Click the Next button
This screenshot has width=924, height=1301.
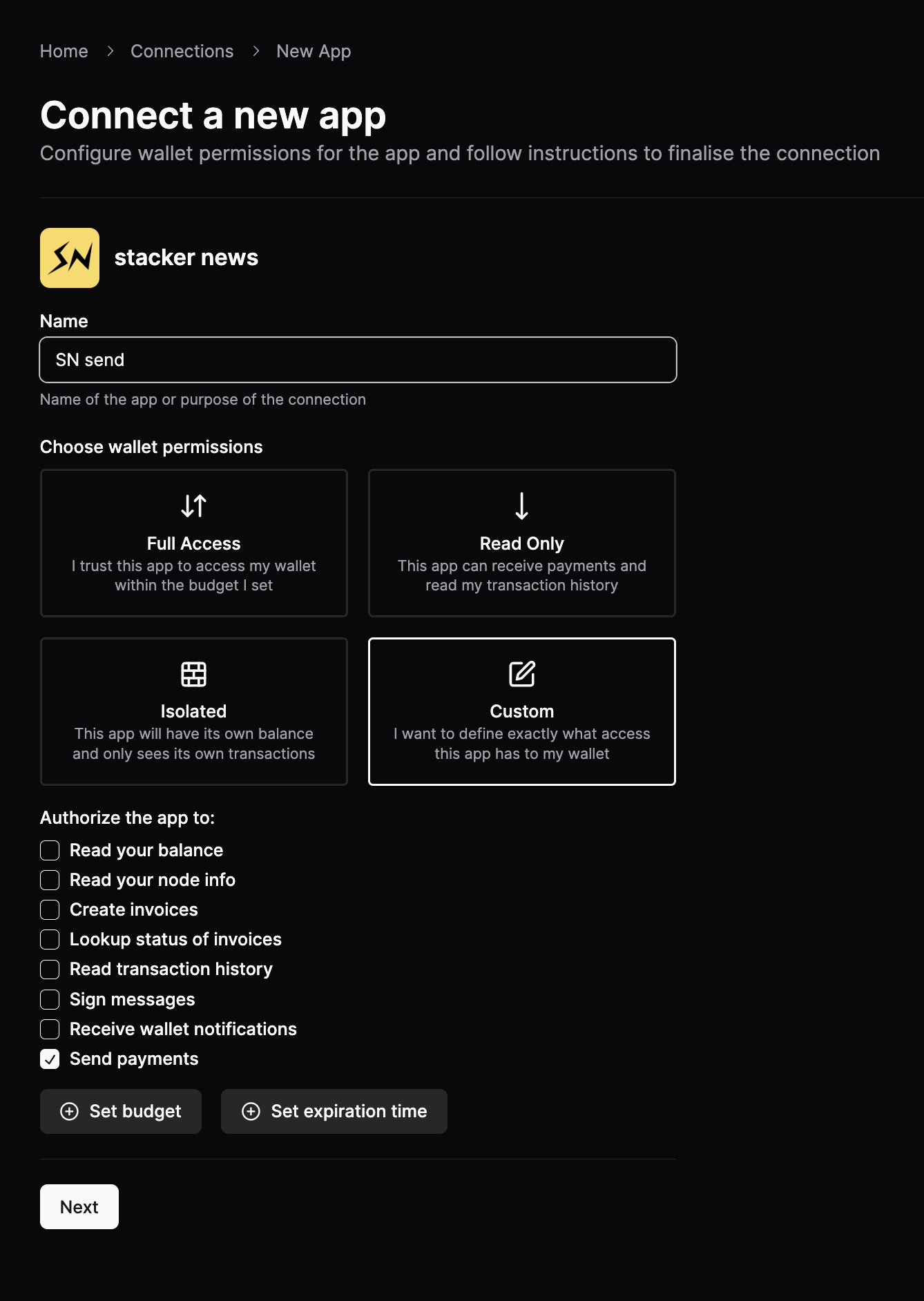pyautogui.click(x=79, y=1206)
